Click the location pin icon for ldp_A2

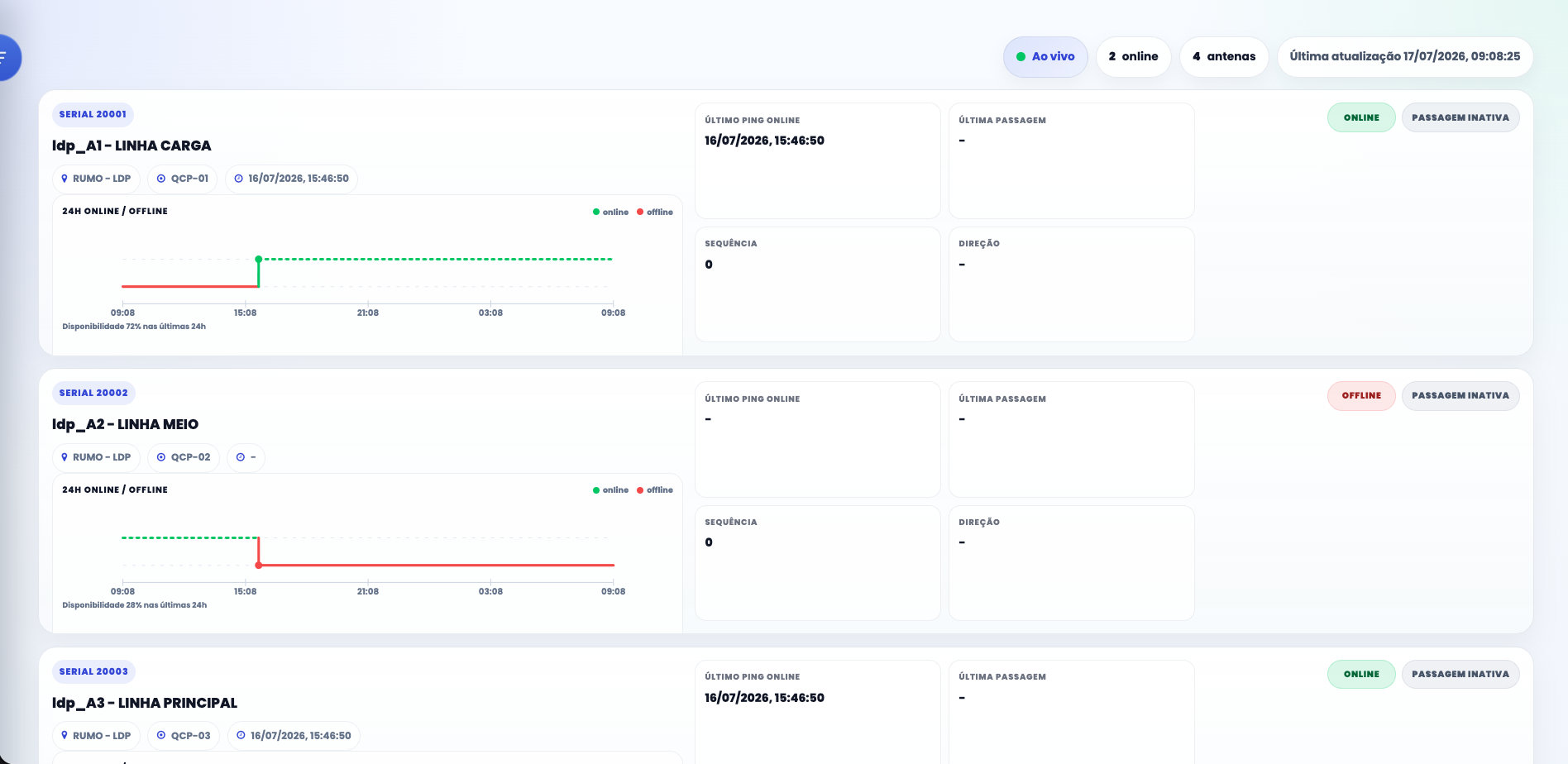click(65, 457)
